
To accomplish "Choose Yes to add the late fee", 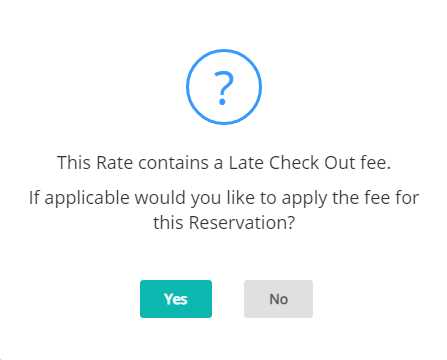I will pos(176,299).
